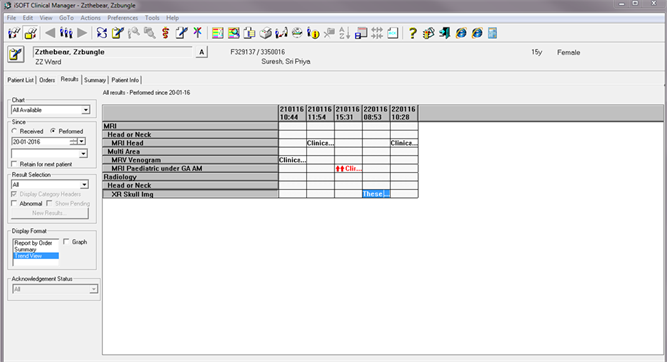
Task: Open the GoTo menu
Action: (66, 18)
